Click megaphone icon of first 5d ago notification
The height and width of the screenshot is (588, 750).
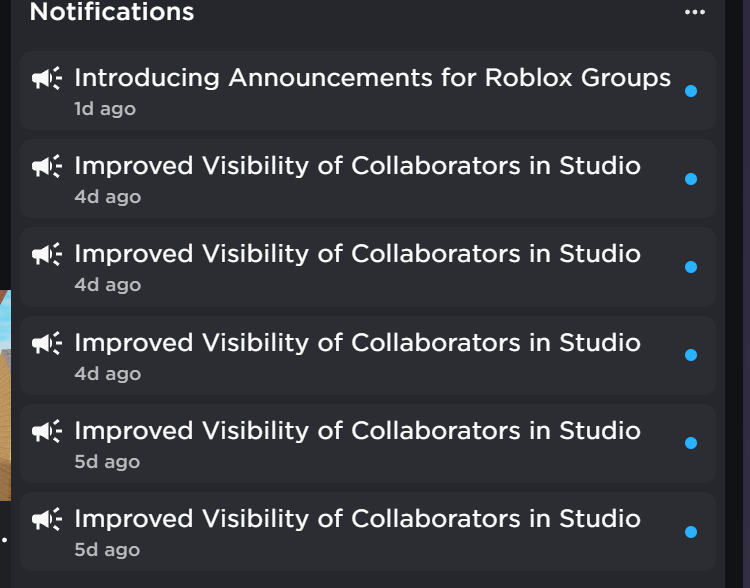click(x=47, y=431)
